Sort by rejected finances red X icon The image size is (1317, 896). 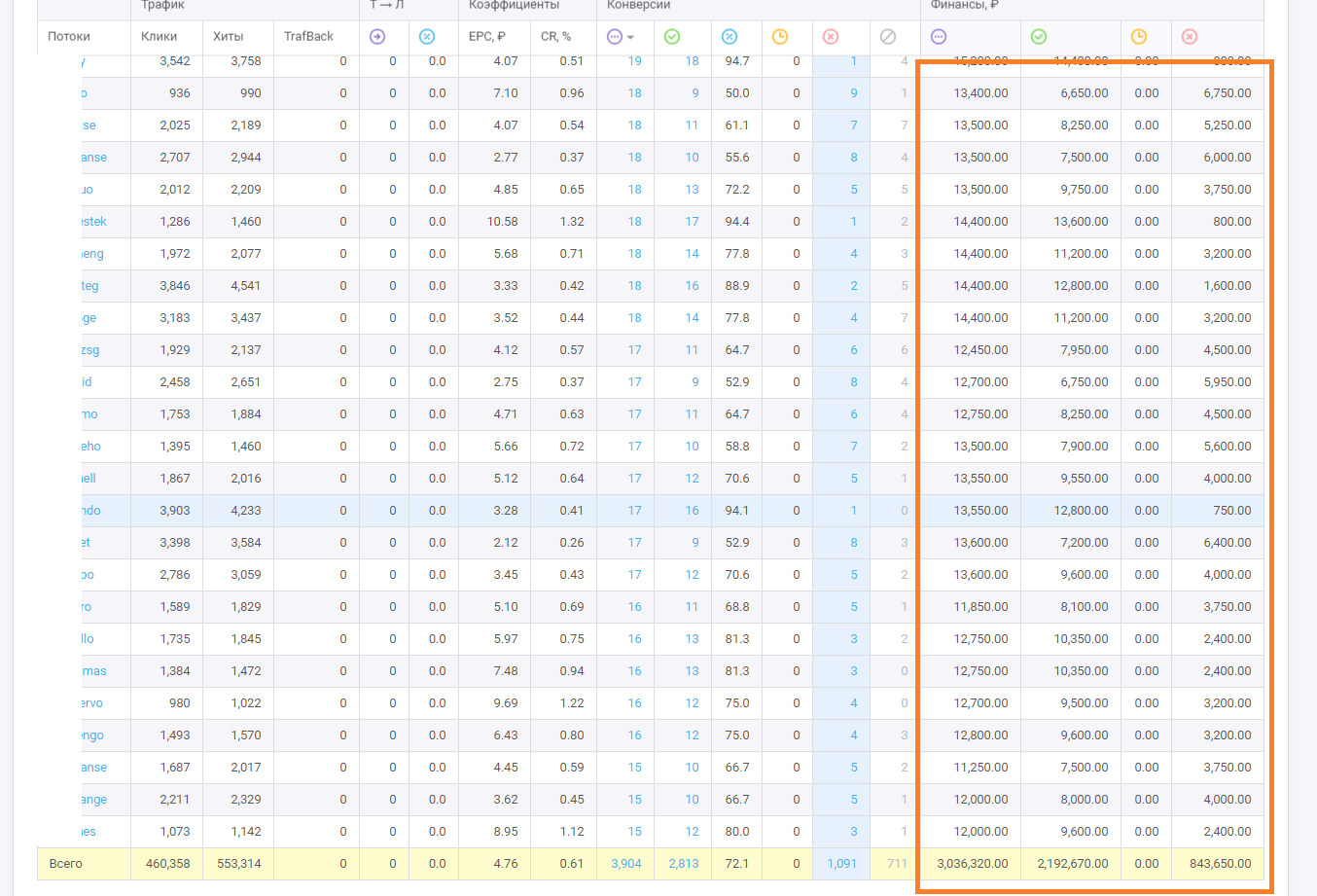tap(1190, 37)
